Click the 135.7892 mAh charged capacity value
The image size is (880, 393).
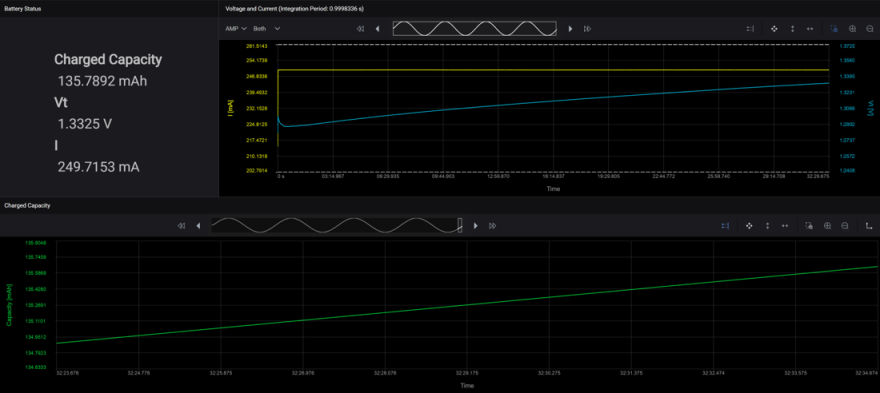(102, 81)
